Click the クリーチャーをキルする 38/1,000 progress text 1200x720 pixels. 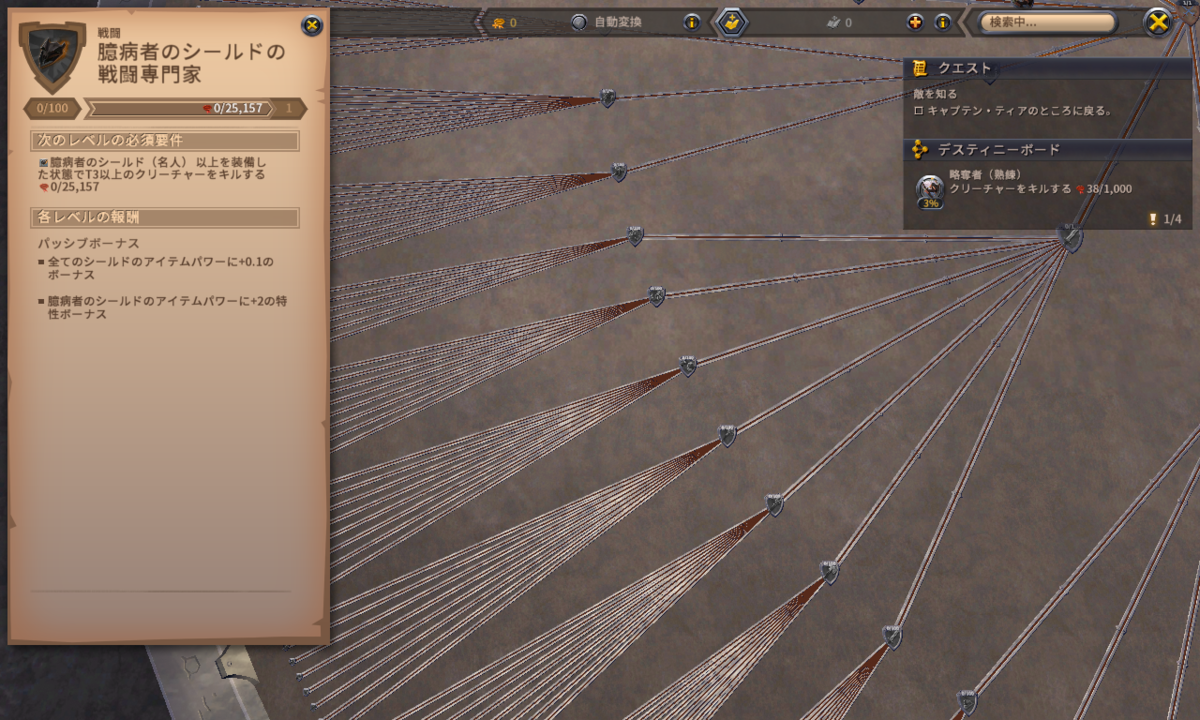pos(1041,189)
